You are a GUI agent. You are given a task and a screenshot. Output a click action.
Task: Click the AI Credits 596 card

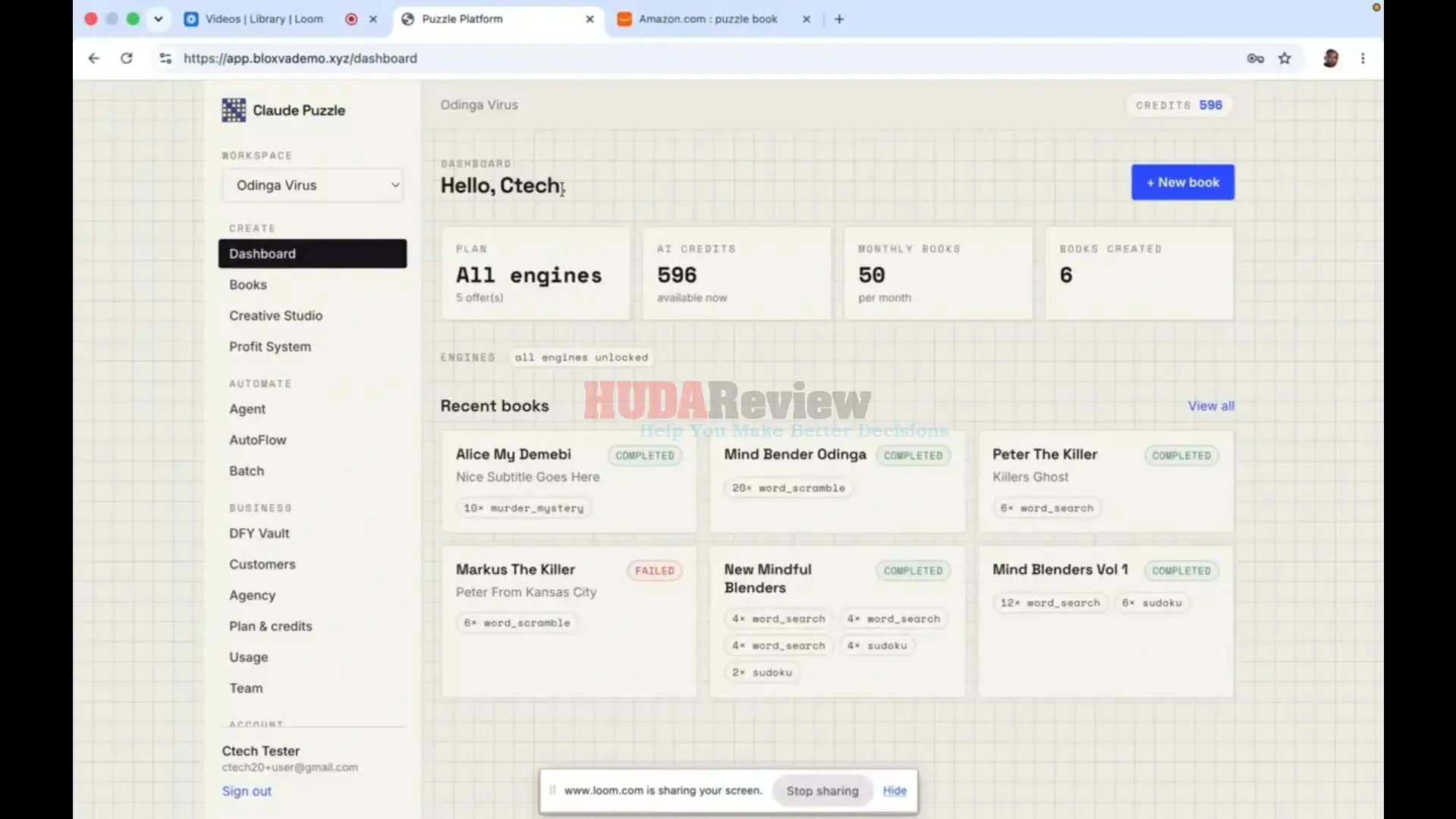(x=737, y=273)
